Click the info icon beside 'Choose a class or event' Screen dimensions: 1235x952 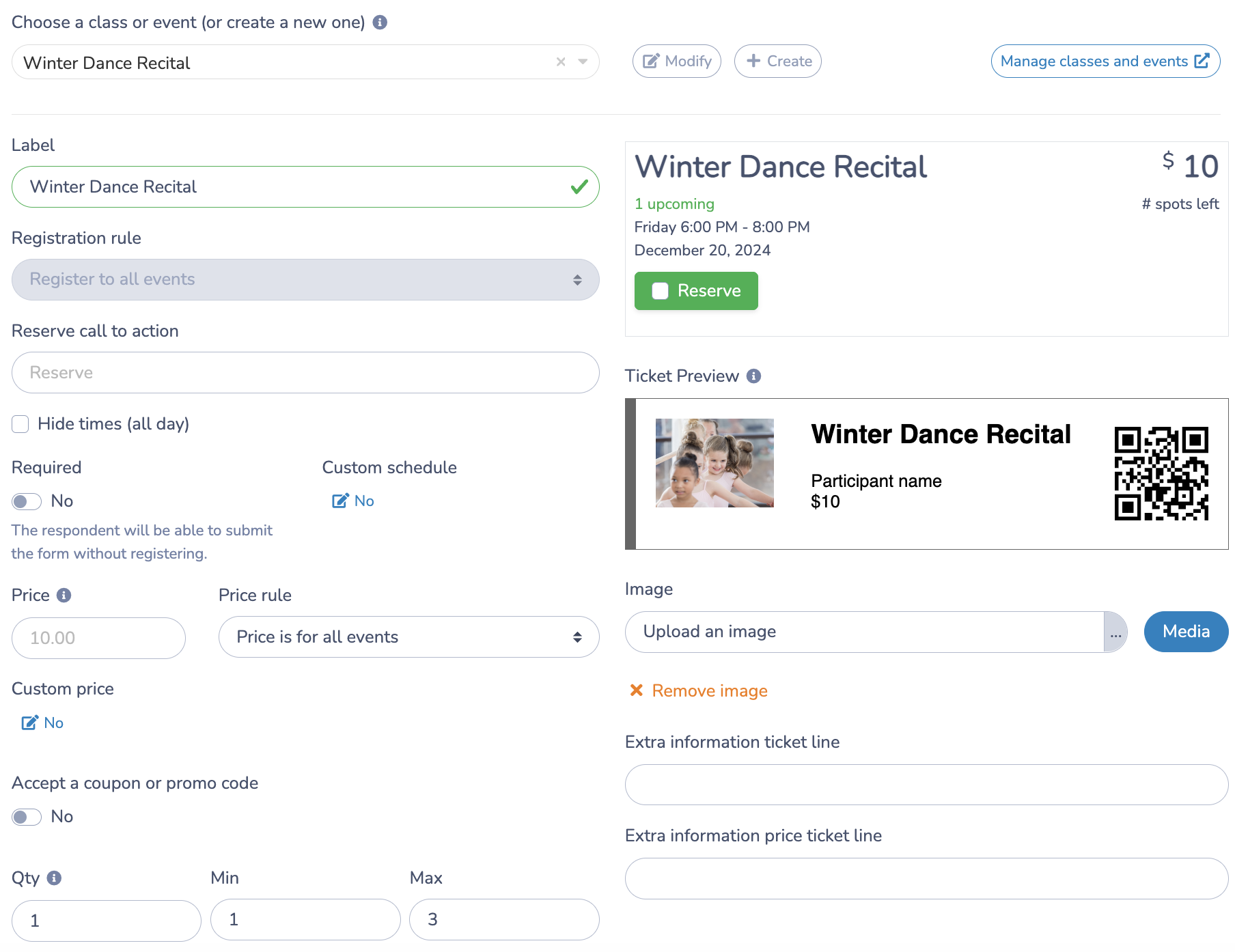tap(380, 23)
